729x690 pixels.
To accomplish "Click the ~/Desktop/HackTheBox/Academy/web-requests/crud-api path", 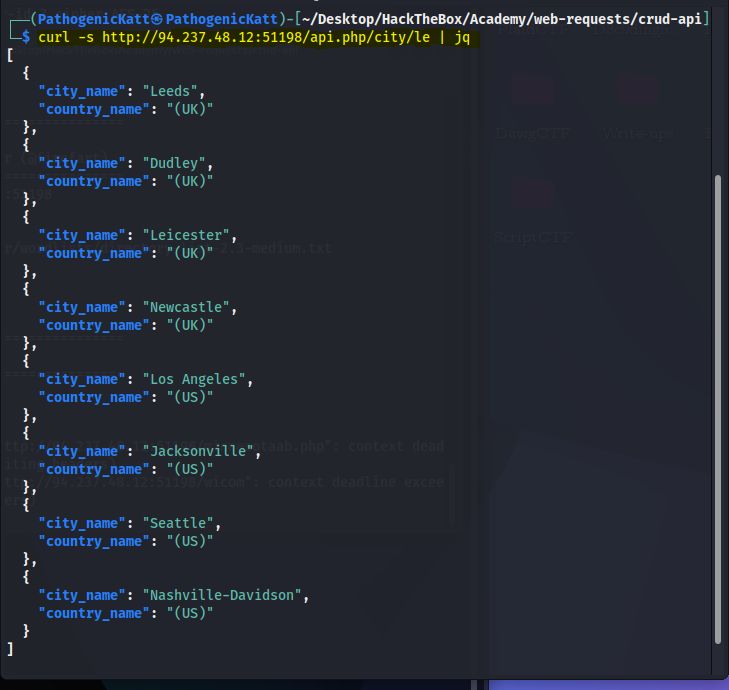I will pyautogui.click(x=502, y=19).
